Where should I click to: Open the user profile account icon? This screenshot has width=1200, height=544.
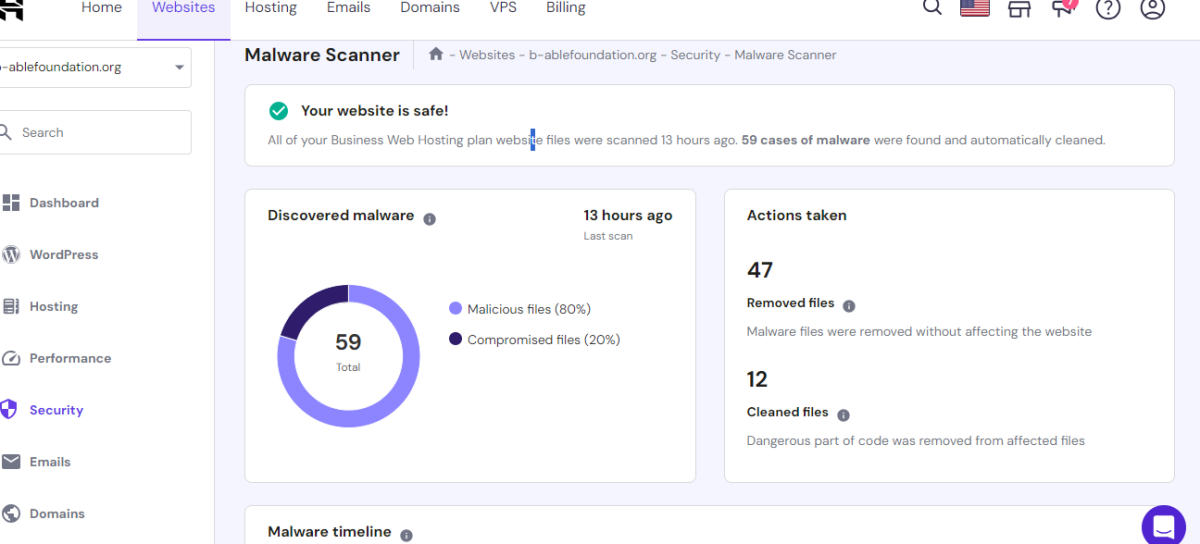click(1152, 9)
